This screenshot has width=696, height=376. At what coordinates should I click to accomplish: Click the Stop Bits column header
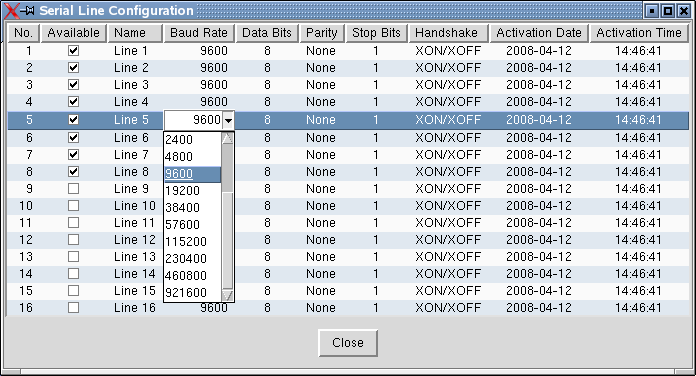pyautogui.click(x=376, y=33)
